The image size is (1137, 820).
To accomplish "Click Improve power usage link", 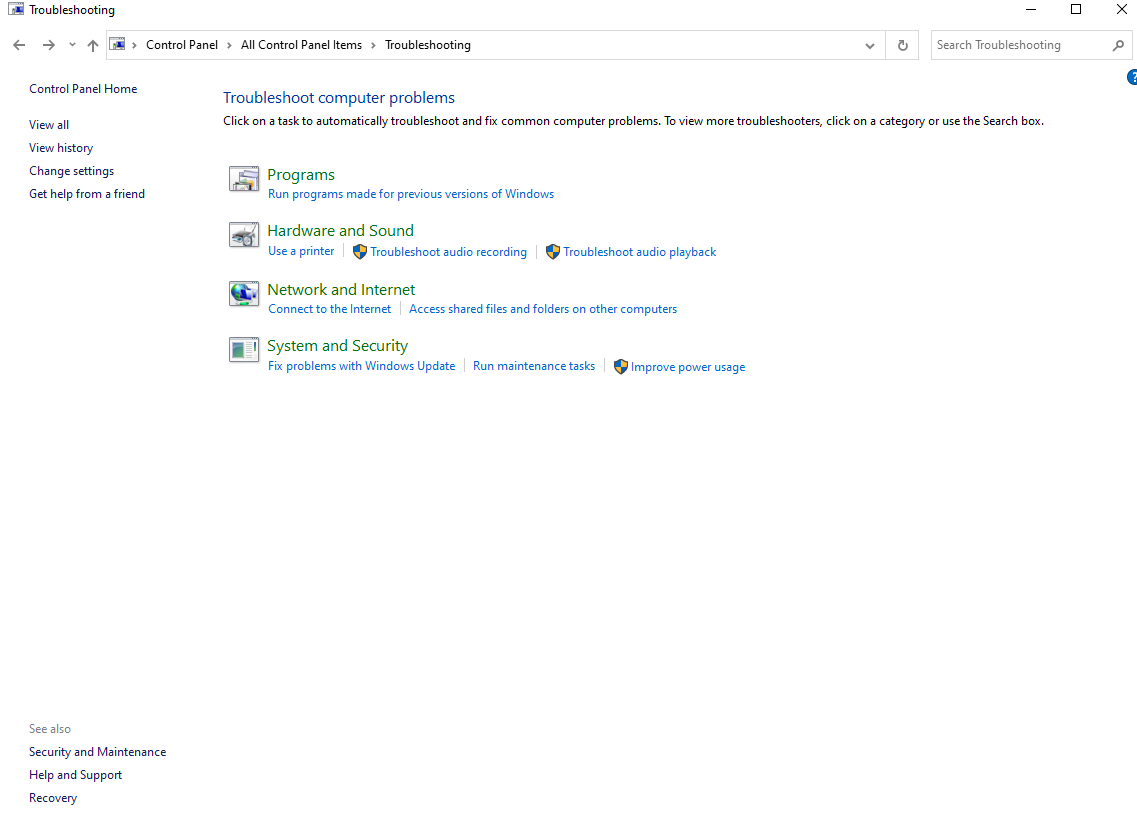I will coord(688,367).
